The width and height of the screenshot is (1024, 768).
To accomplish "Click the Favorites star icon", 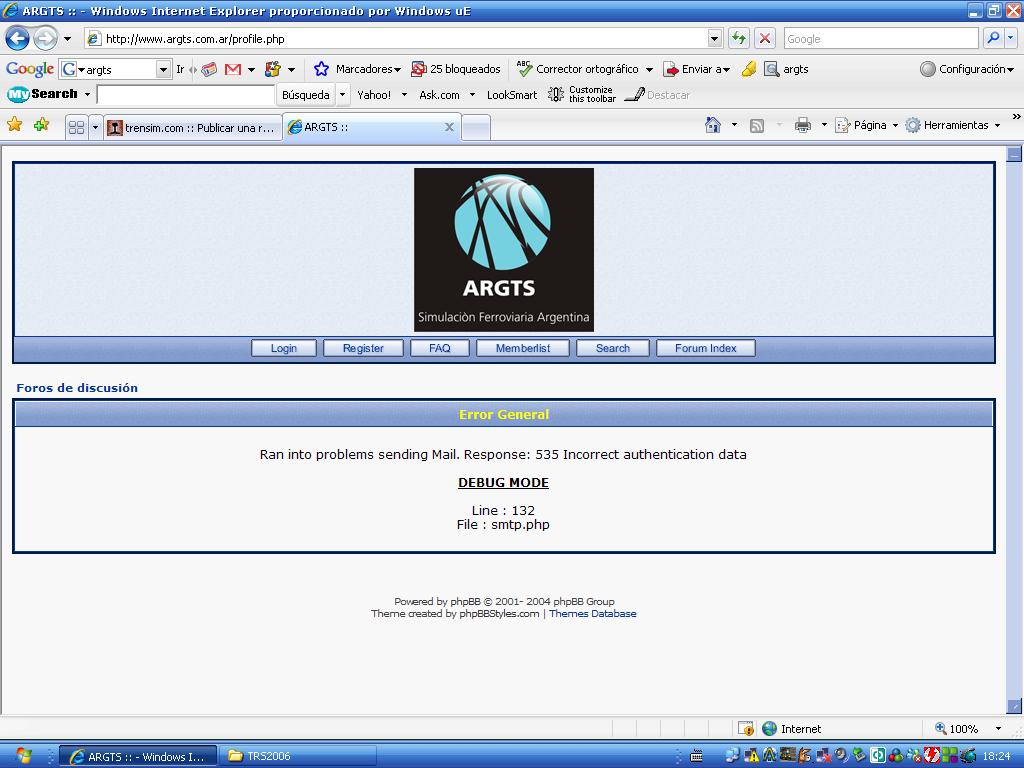I will tap(15, 125).
